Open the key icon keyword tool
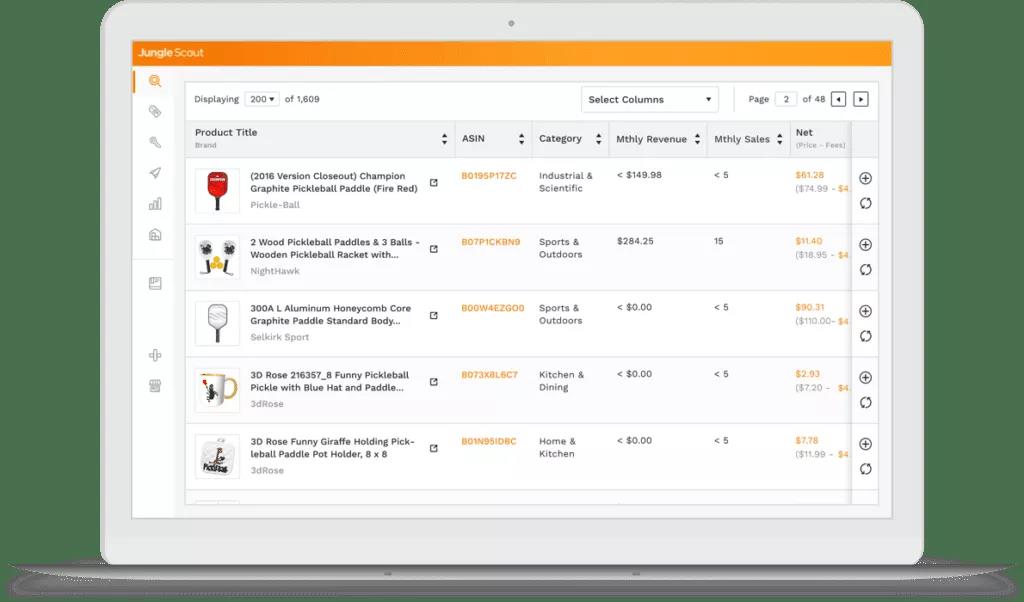Viewport: 1024px width, 602px height. [x=155, y=142]
